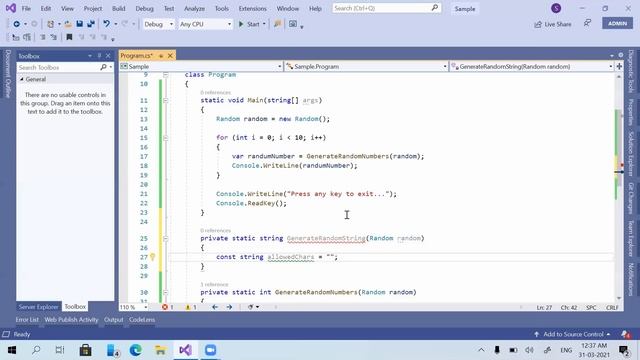Click in the Search Toolbox field
The height and width of the screenshot is (360, 640).
pyautogui.click(x=57, y=67)
